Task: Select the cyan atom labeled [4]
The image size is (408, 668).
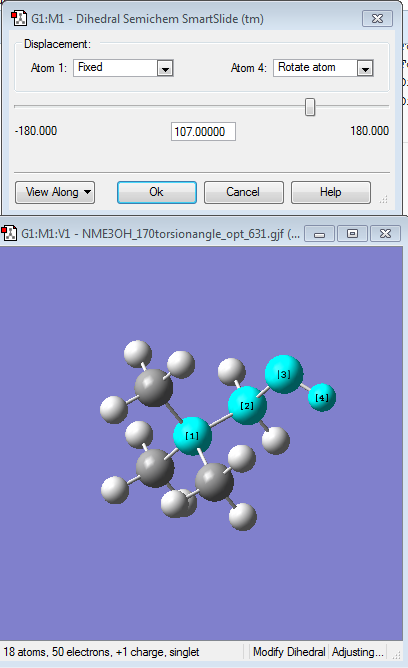Action: point(322,397)
